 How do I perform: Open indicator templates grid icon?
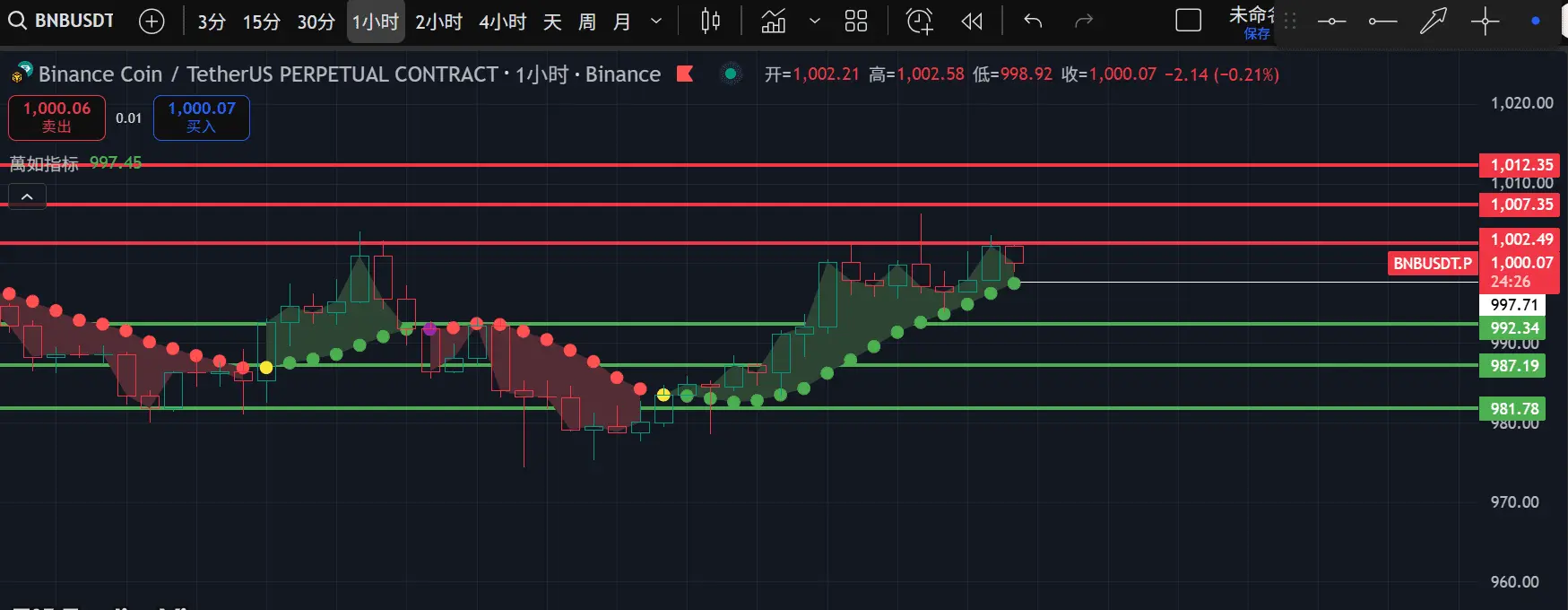856,22
